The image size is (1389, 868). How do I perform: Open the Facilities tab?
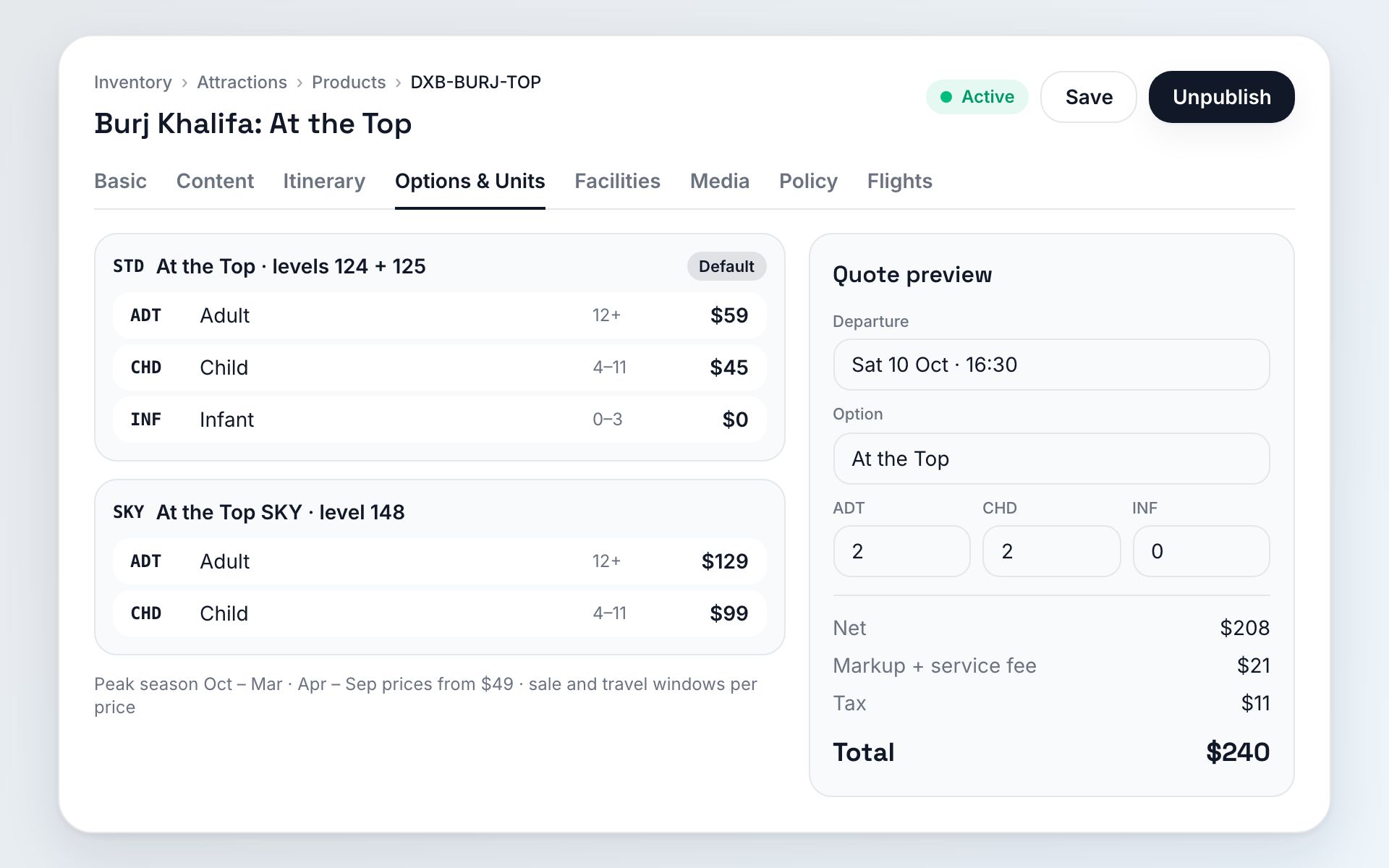pos(617,181)
